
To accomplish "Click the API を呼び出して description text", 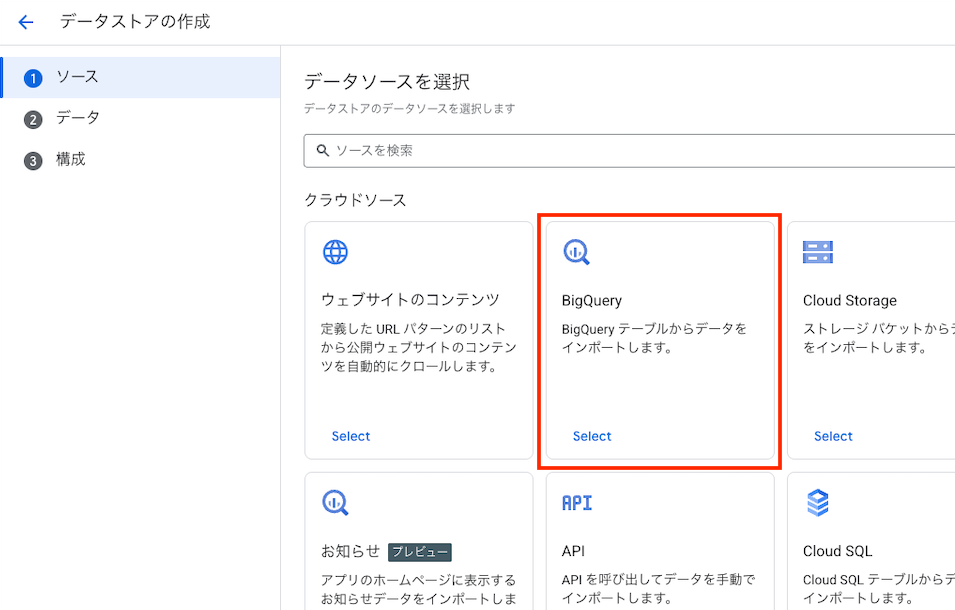I will [x=658, y=589].
